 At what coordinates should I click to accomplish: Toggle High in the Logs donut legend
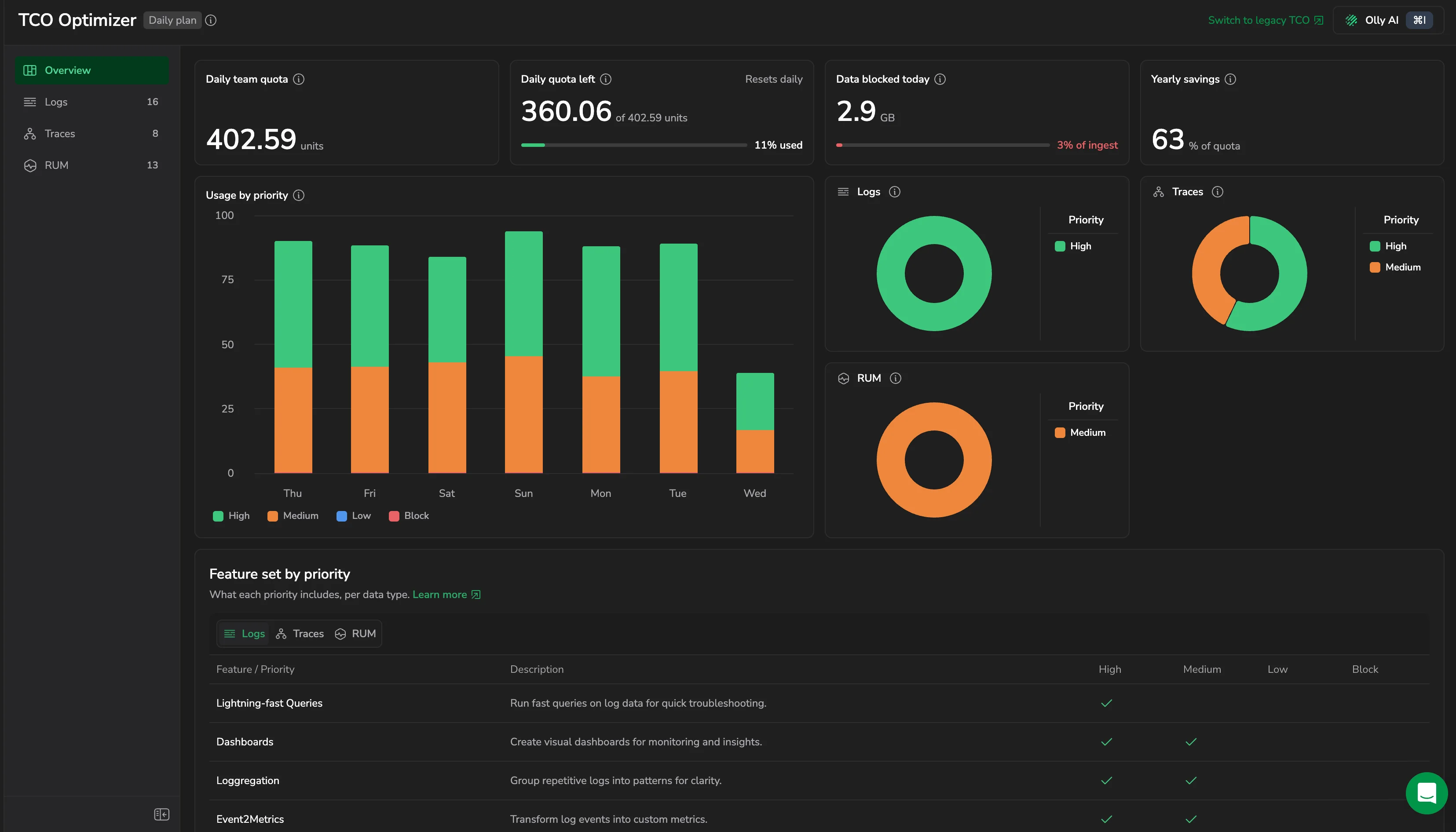tap(1073, 246)
